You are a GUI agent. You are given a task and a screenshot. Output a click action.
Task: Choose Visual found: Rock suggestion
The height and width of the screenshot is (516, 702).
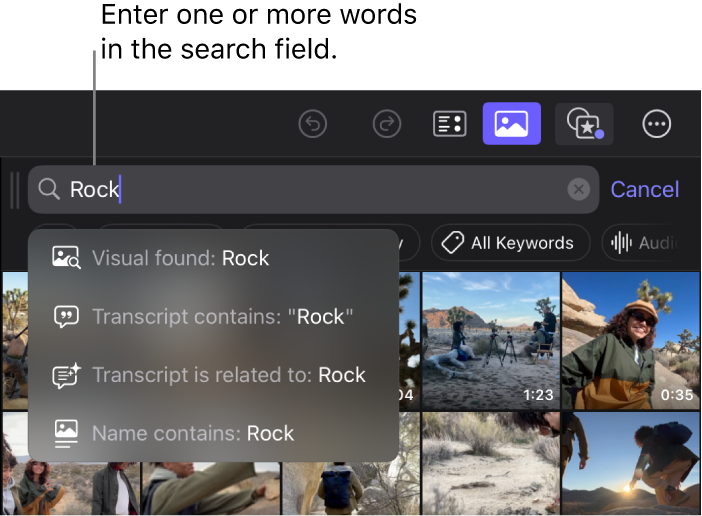click(x=213, y=258)
